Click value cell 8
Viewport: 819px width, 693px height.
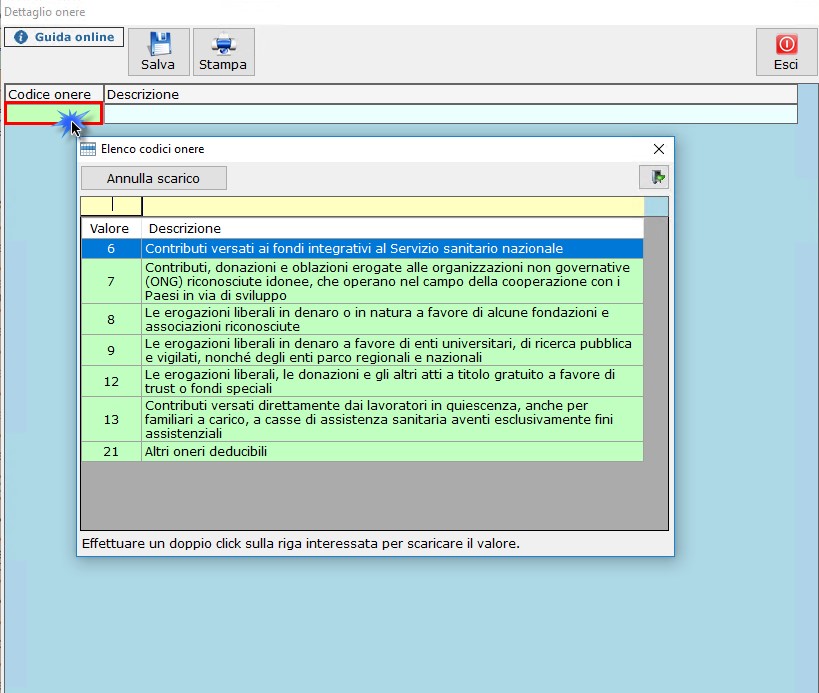click(x=111, y=319)
